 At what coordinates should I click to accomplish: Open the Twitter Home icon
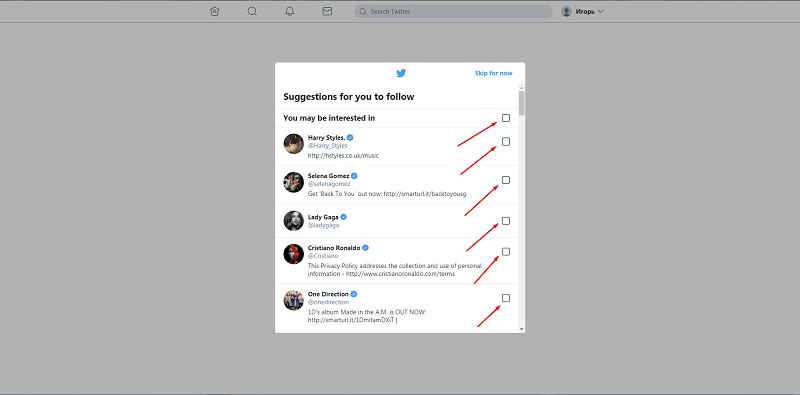tap(214, 11)
